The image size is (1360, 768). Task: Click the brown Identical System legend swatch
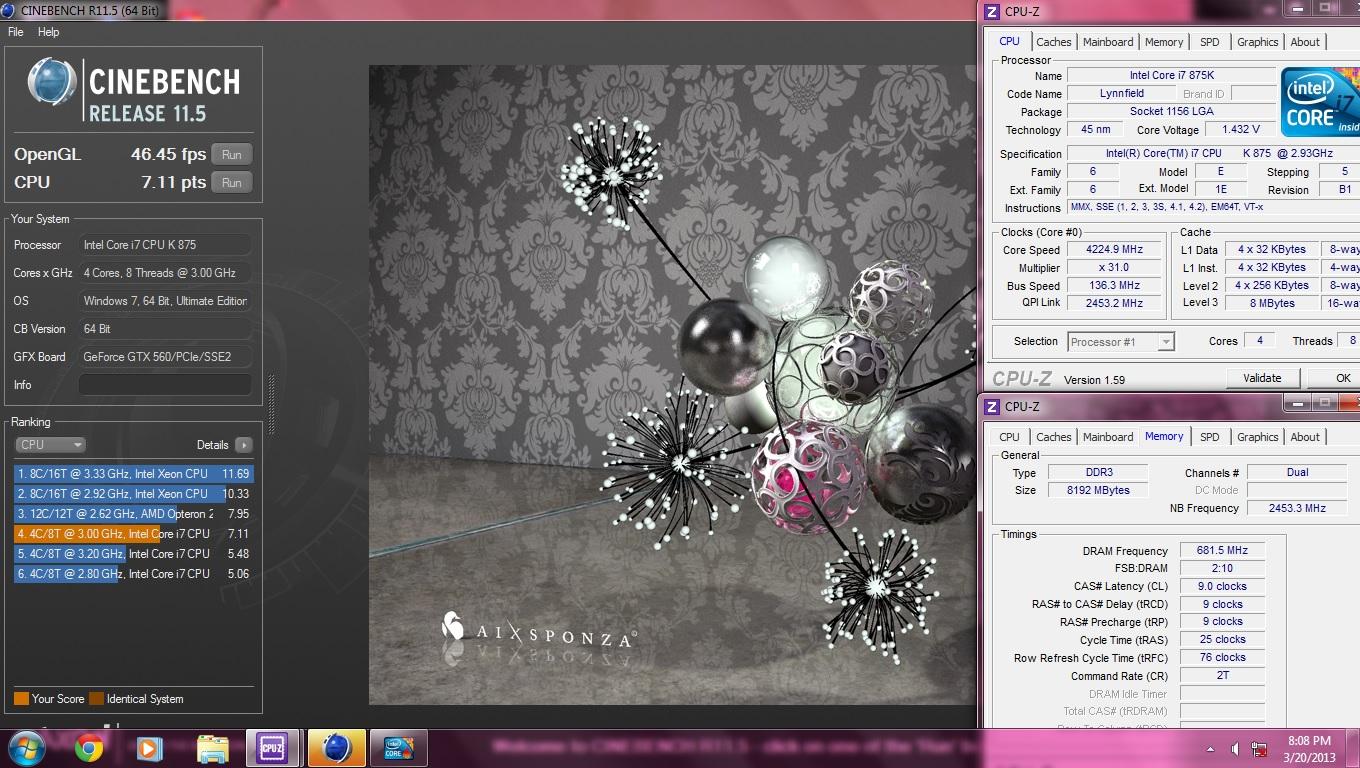point(96,699)
